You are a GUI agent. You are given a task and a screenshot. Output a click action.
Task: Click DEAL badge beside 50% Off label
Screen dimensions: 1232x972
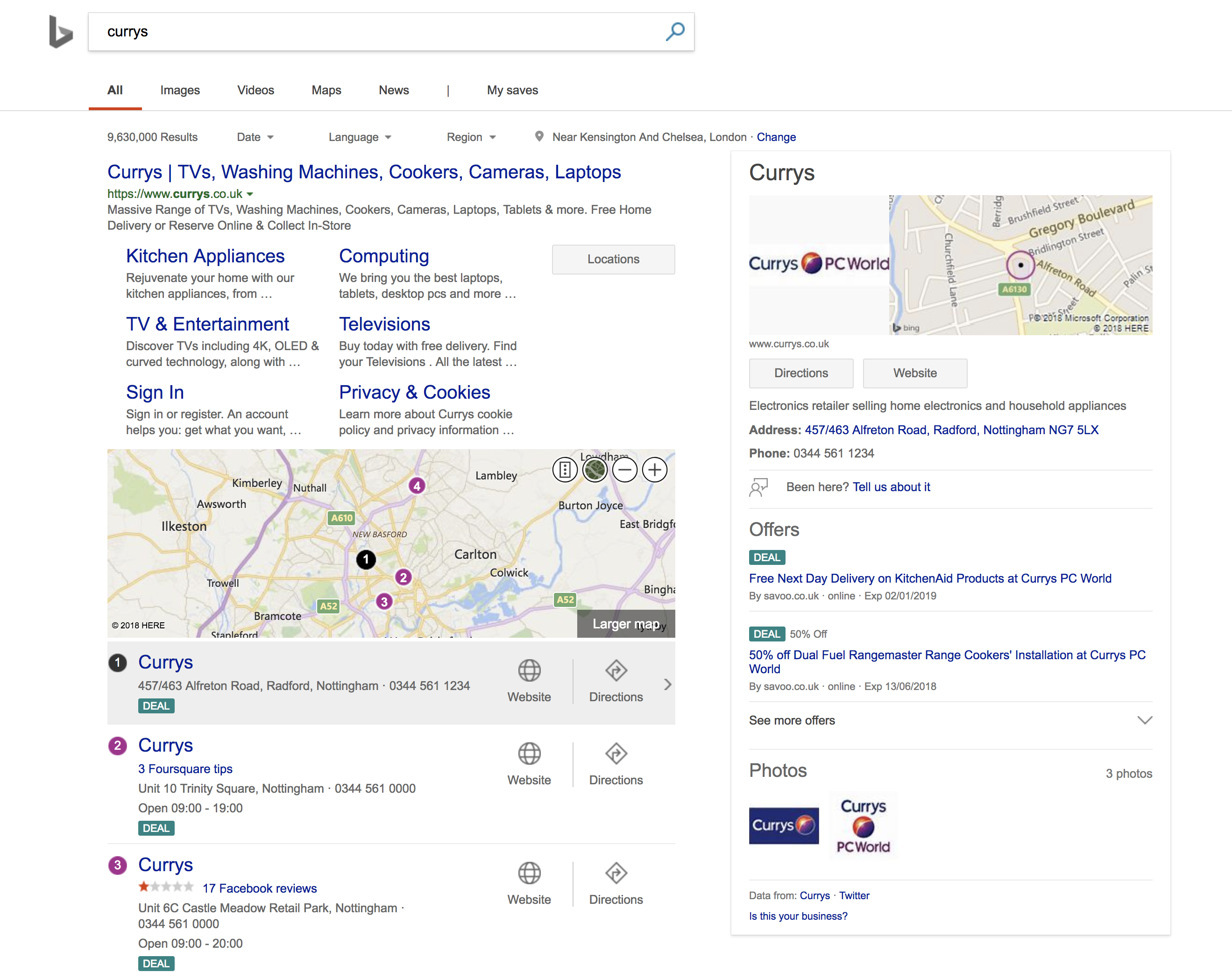pyautogui.click(x=767, y=634)
